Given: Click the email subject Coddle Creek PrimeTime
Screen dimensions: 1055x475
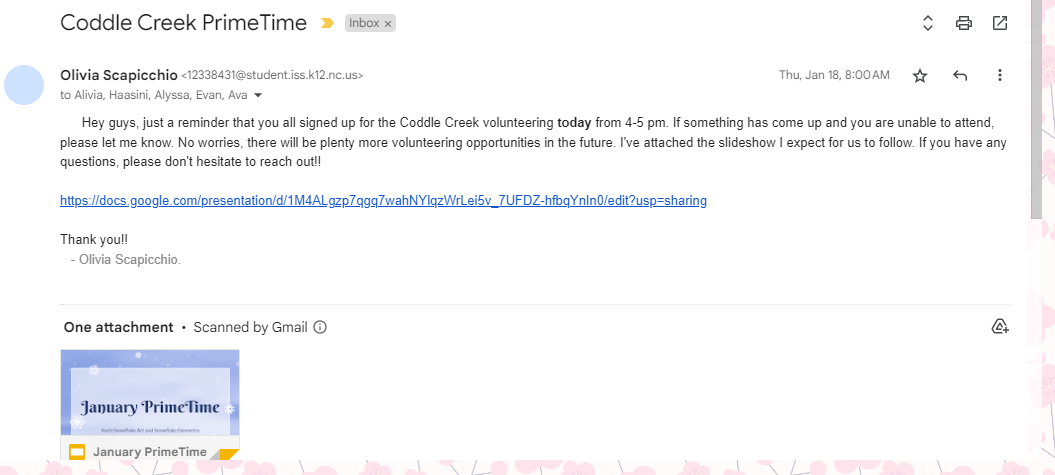Looking at the screenshot, I should [x=183, y=23].
